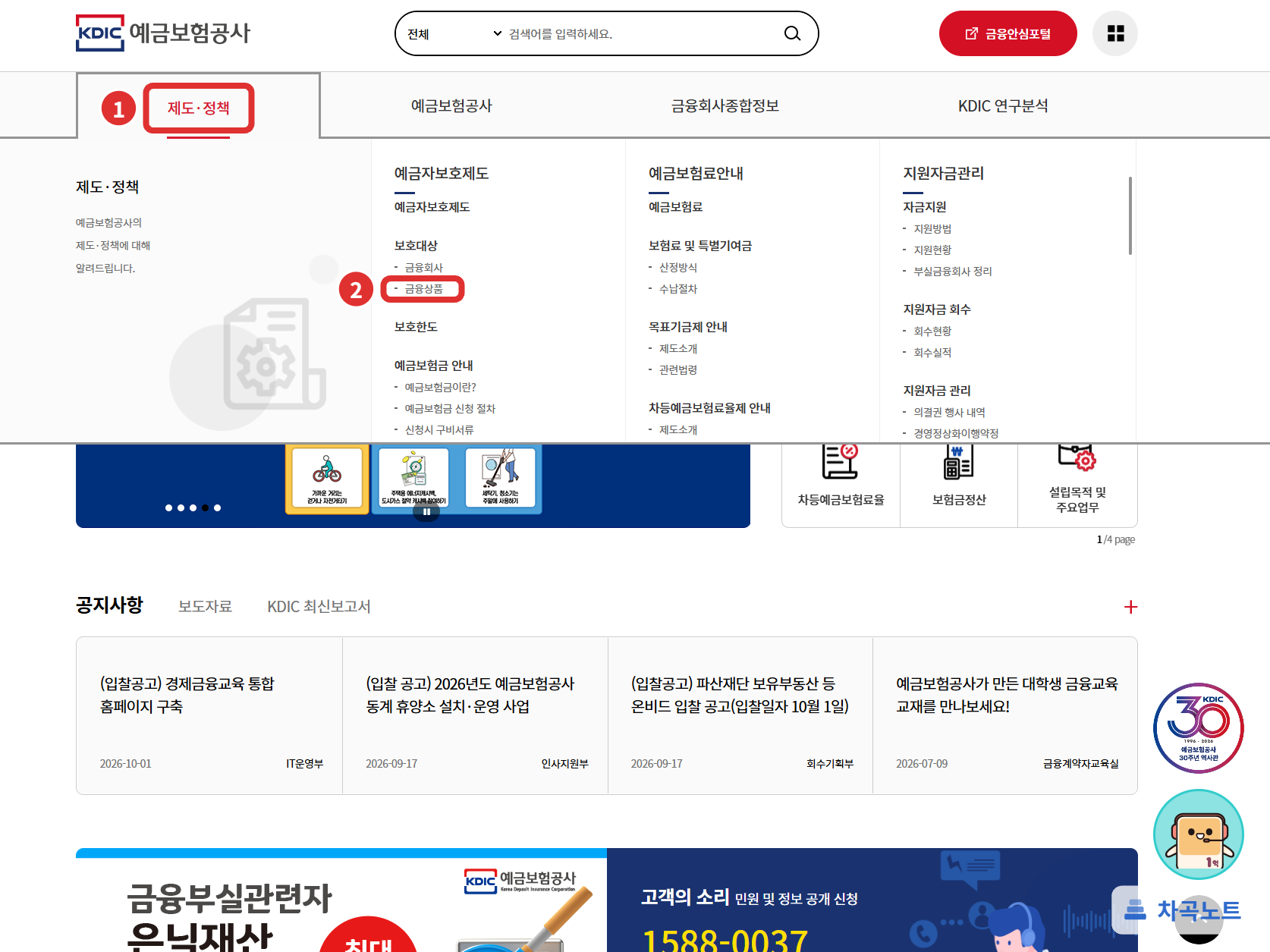Select the KDIC 연구분석 main menu
This screenshot has width=1270, height=952.
coord(1003,106)
